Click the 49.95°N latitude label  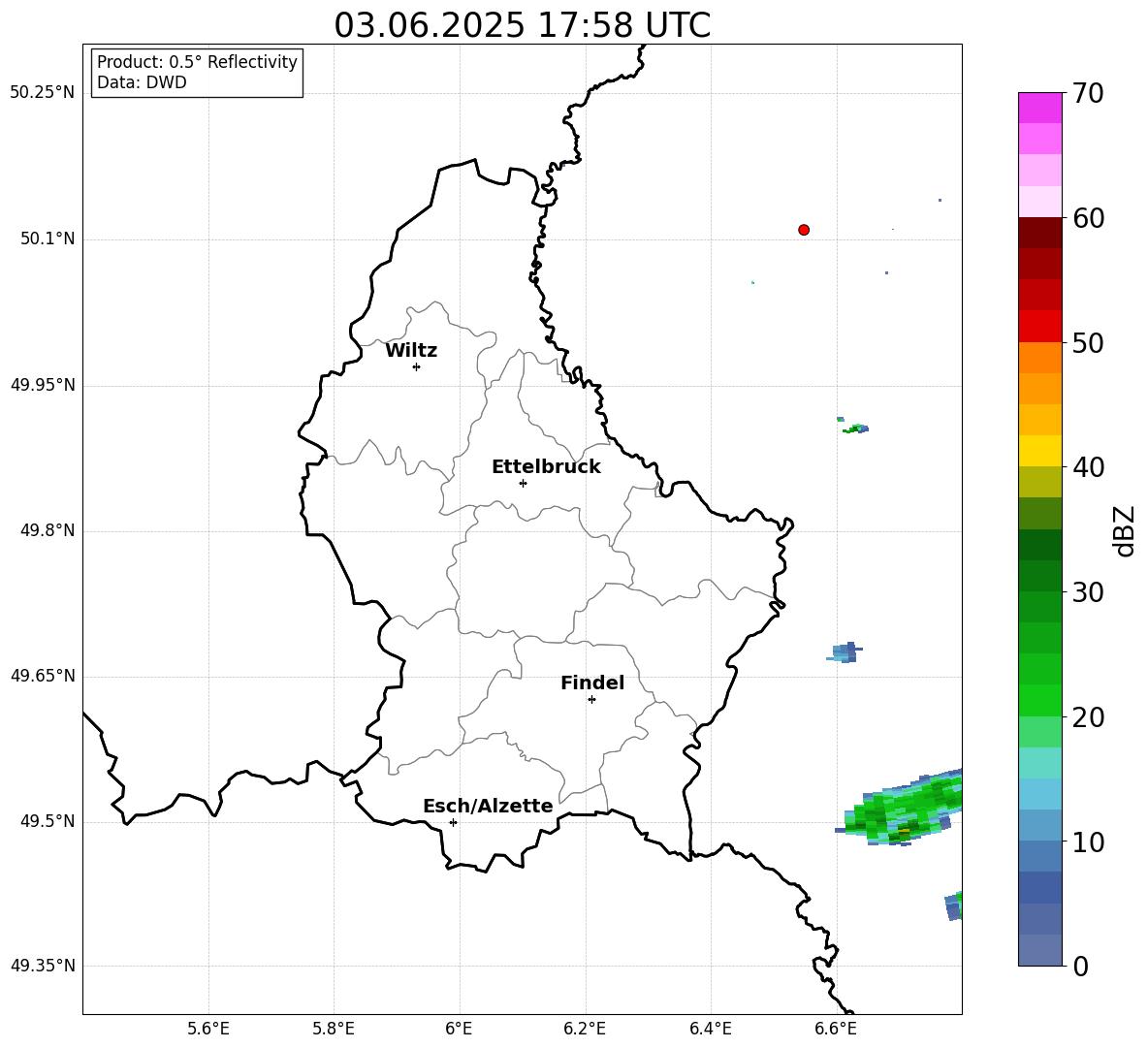pyautogui.click(x=43, y=385)
